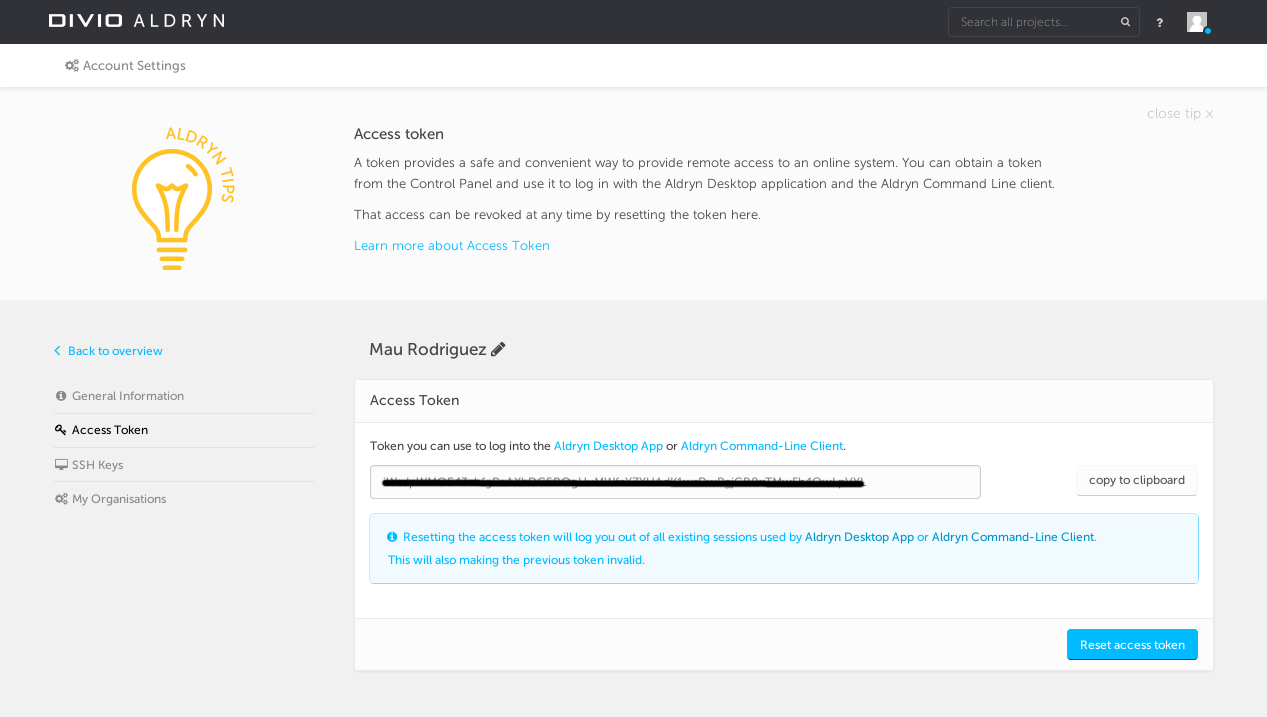Click the "Access token" tip heading
This screenshot has width=1267, height=717.
point(399,134)
